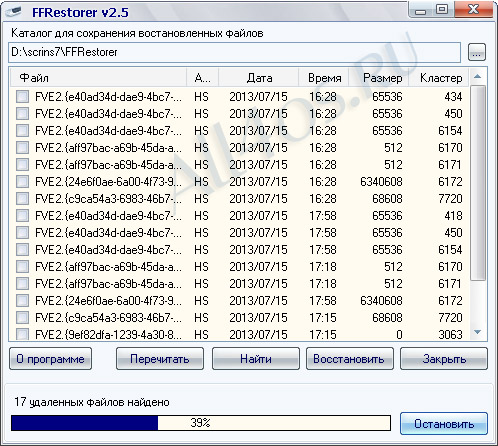Click size 0 in the last row
Image resolution: width=498 pixels, height=446 pixels.
(x=399, y=334)
